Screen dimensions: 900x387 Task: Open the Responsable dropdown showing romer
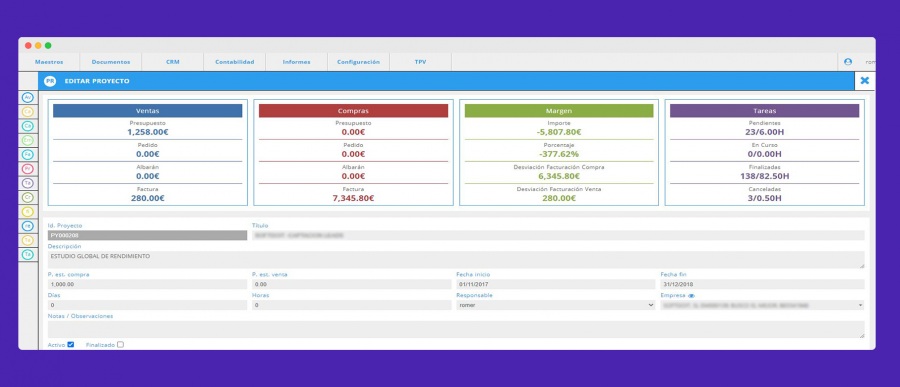pyautogui.click(x=556, y=305)
